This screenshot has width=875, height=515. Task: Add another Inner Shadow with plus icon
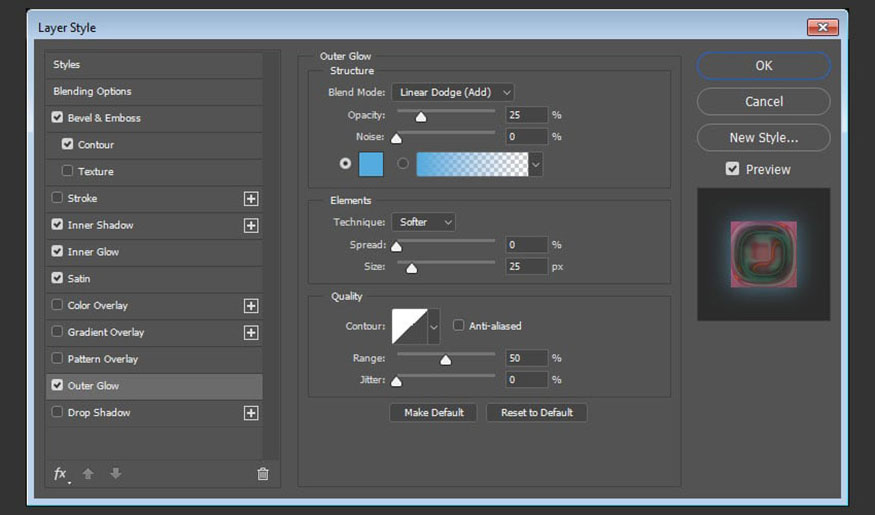(x=251, y=225)
